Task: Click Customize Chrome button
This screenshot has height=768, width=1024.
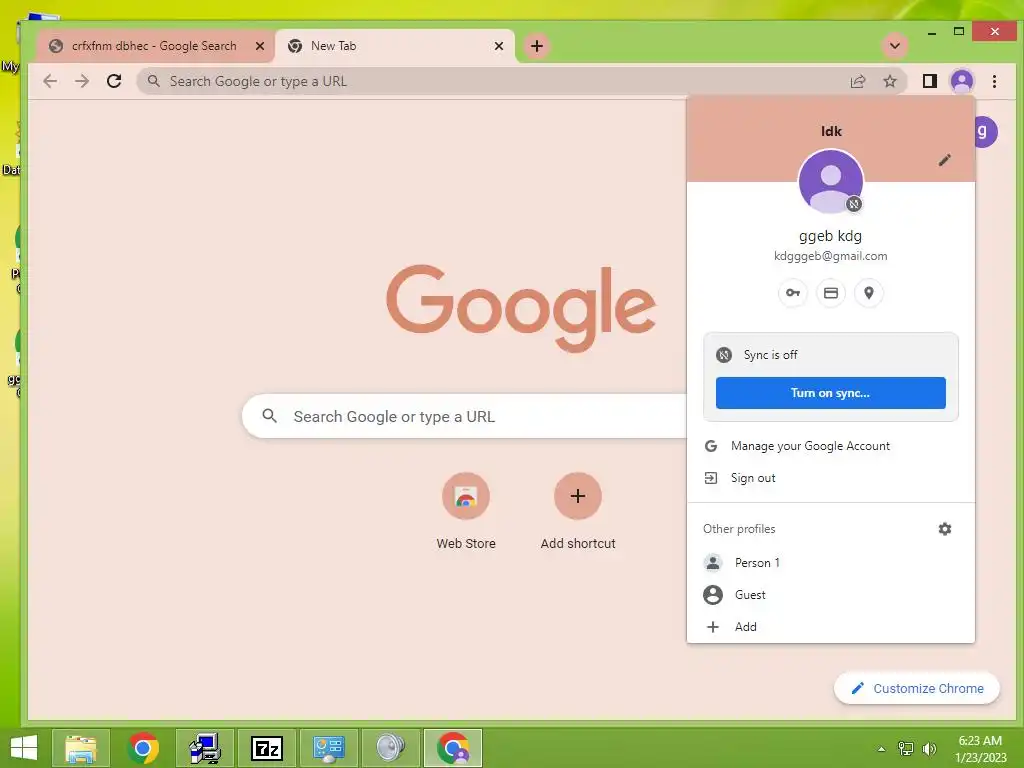Action: tap(917, 688)
